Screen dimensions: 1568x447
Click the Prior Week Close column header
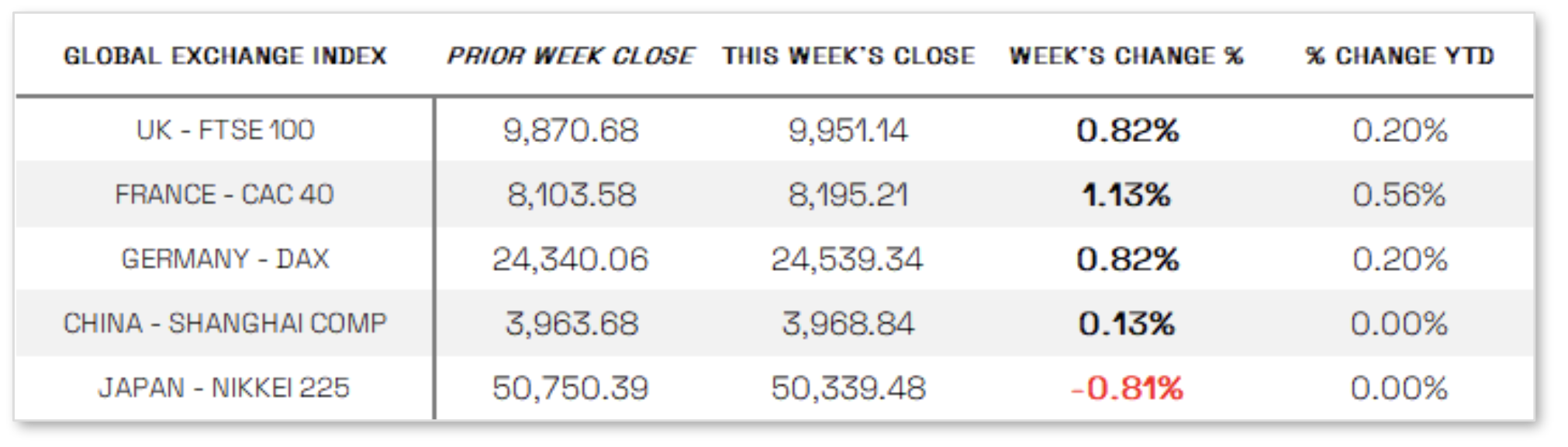[x=571, y=56]
